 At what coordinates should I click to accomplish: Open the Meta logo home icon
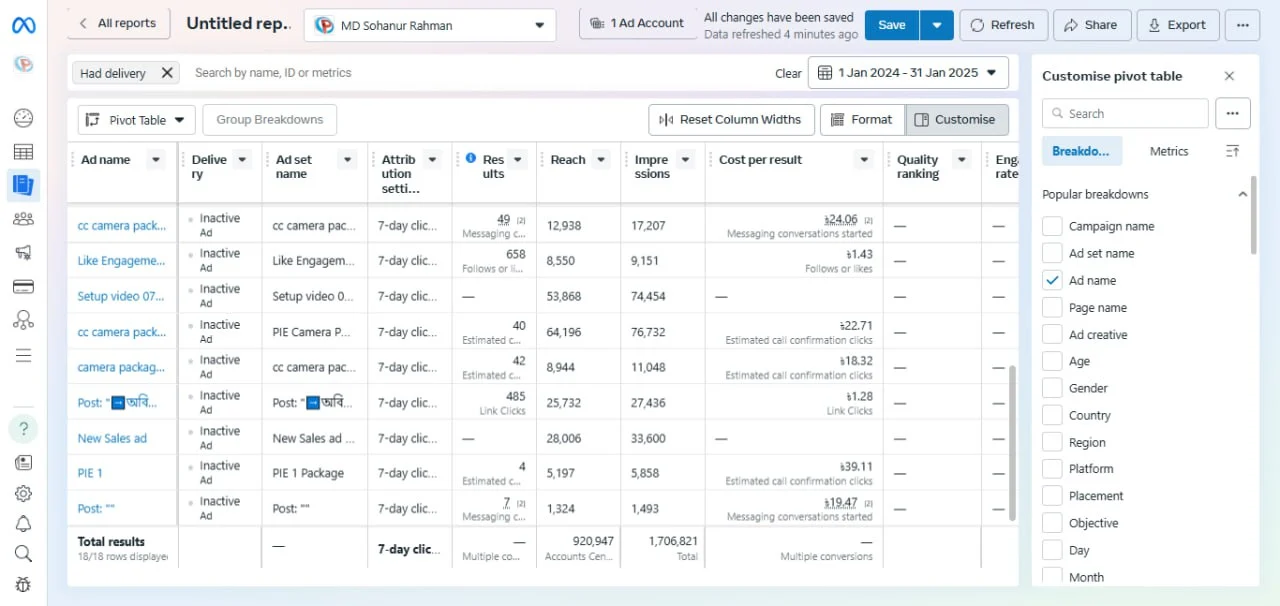click(x=23, y=26)
